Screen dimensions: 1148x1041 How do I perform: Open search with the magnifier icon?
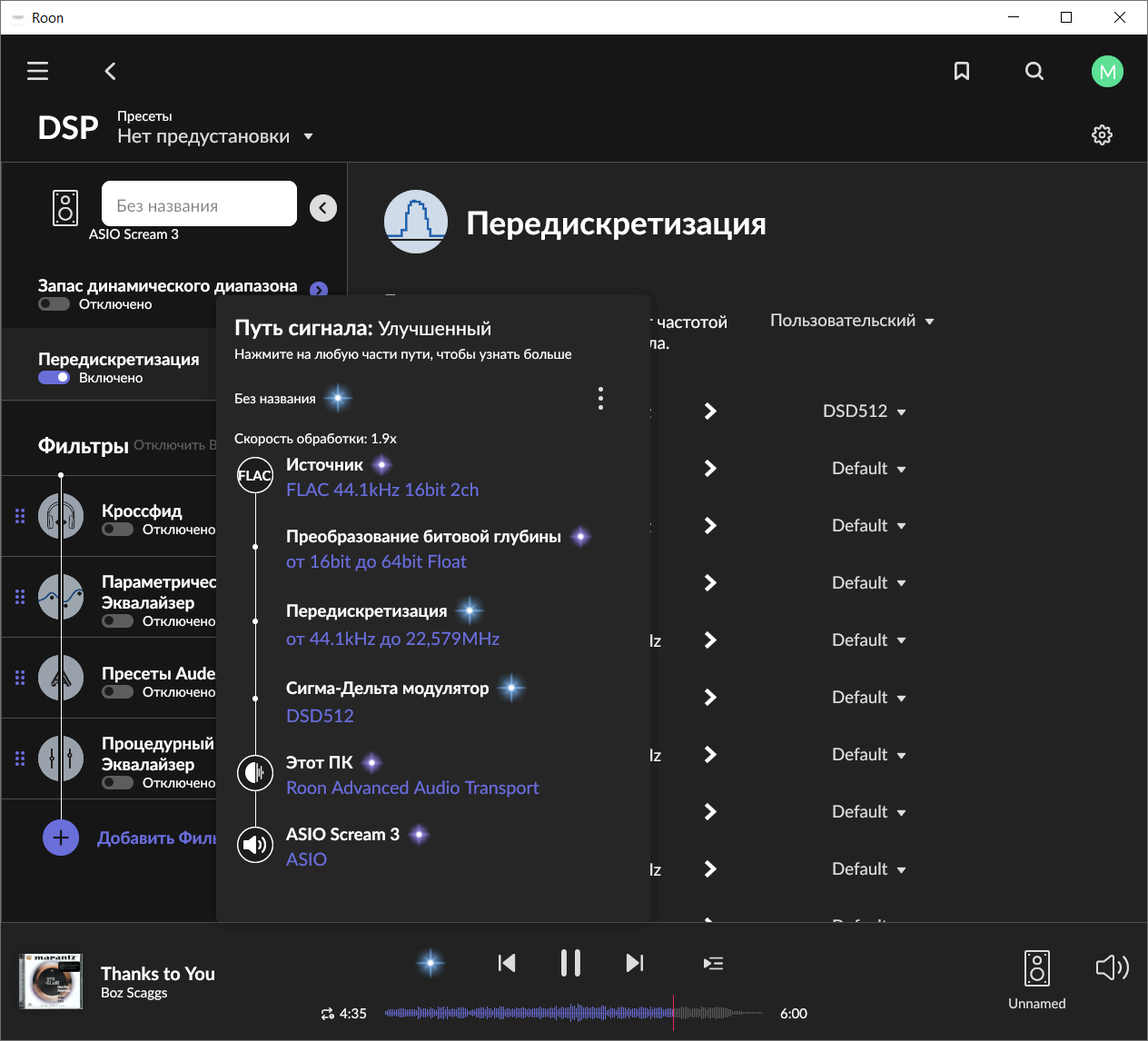(x=1034, y=71)
